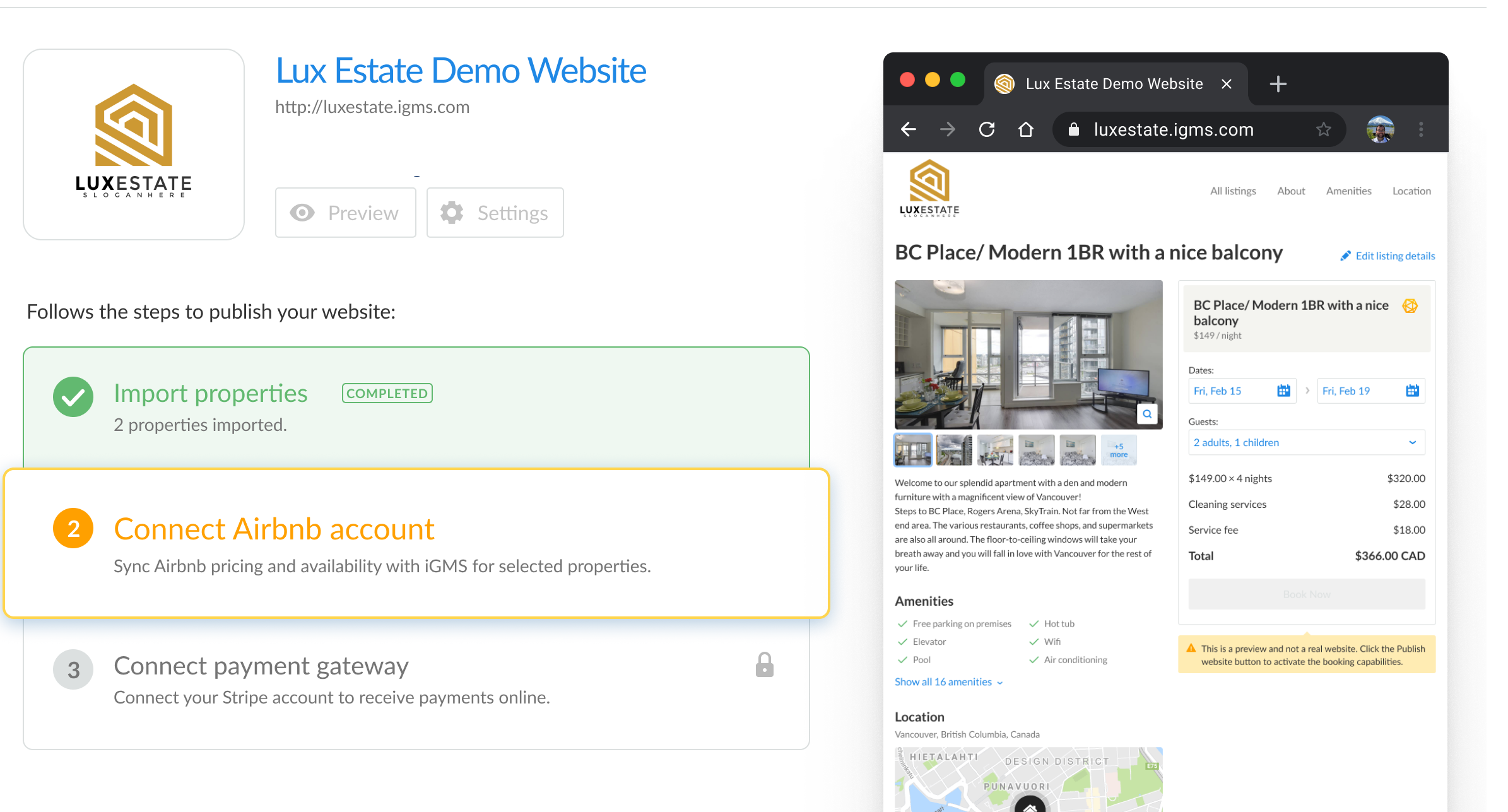Click the tab favicon of Lux Estate
The height and width of the screenshot is (812, 1508).
click(1004, 84)
